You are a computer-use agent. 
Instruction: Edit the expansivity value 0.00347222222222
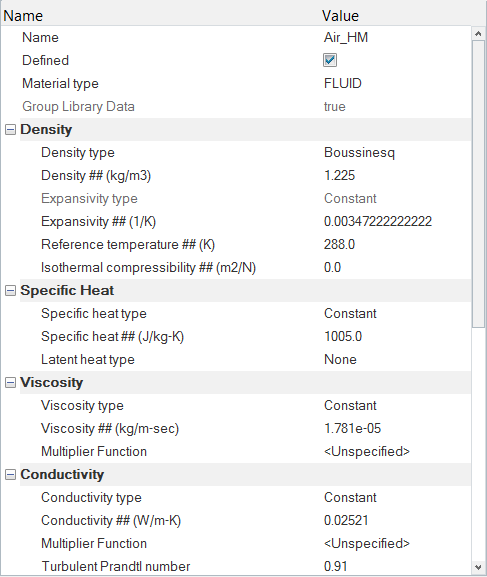[378, 222]
